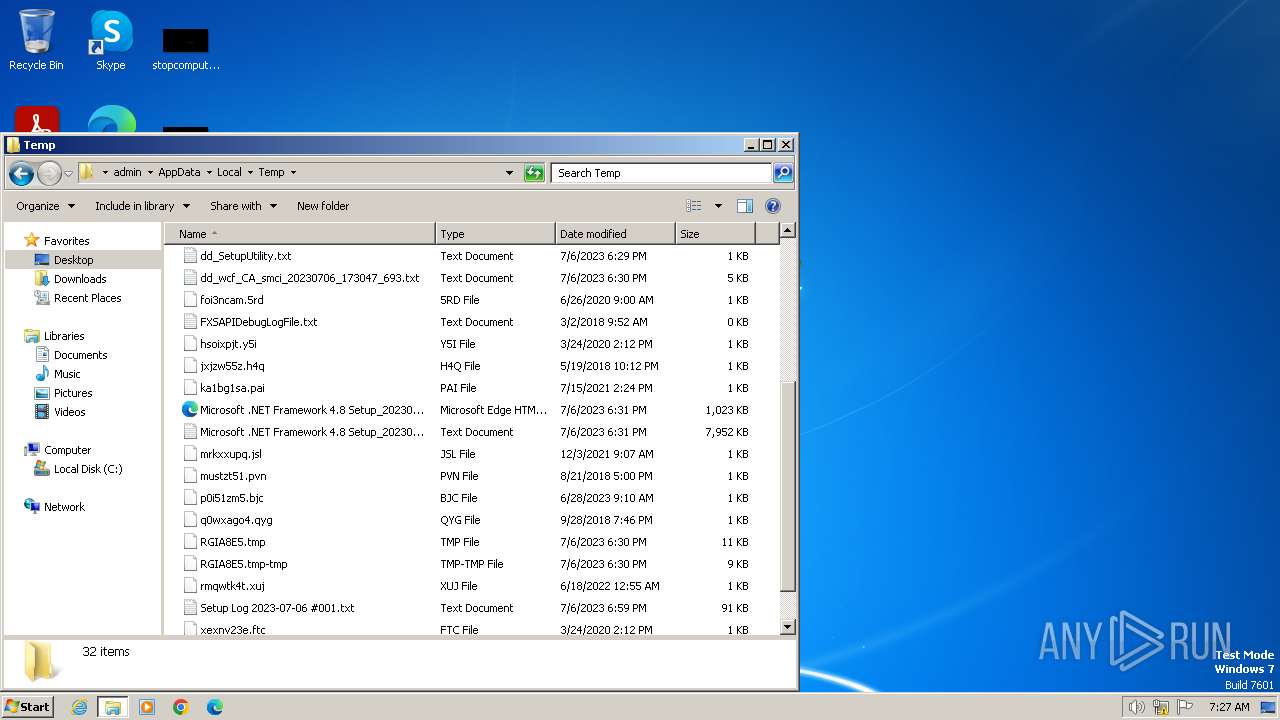Expand the arrow after Temp breadcrumb
Image resolution: width=1280 pixels, height=720 pixels.
[x=293, y=172]
